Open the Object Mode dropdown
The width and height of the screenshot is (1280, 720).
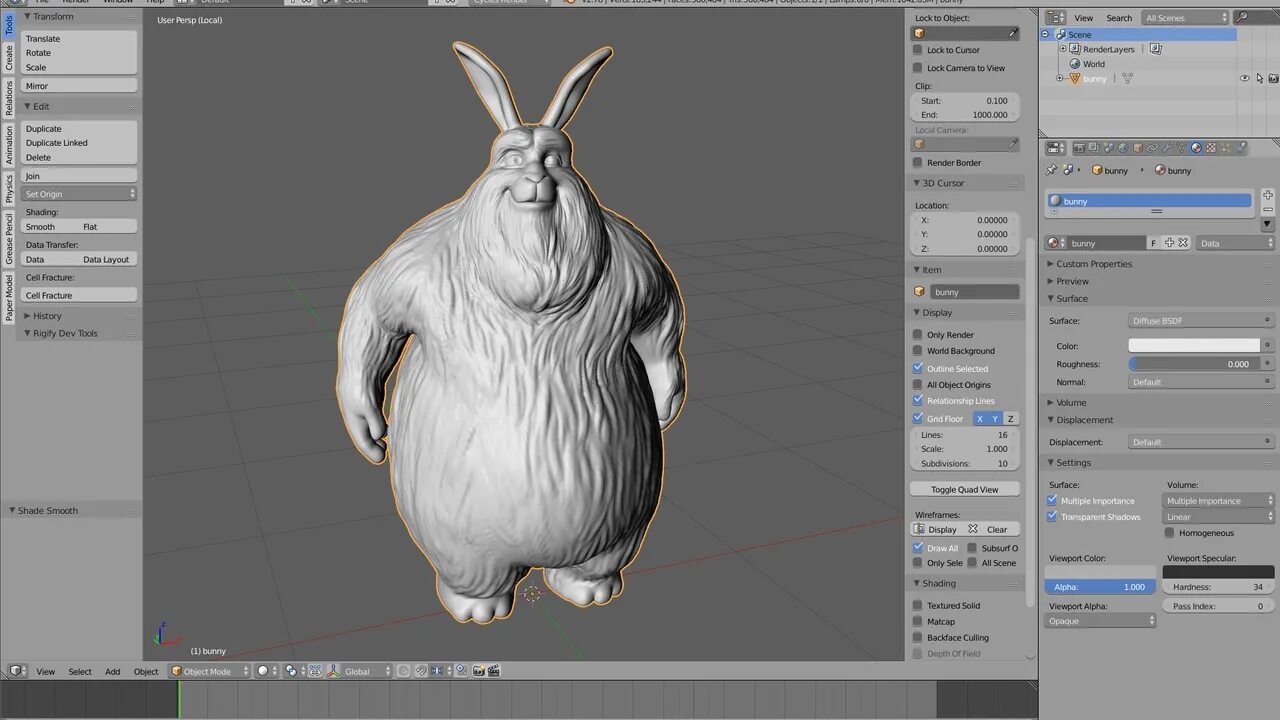pyautogui.click(x=209, y=671)
